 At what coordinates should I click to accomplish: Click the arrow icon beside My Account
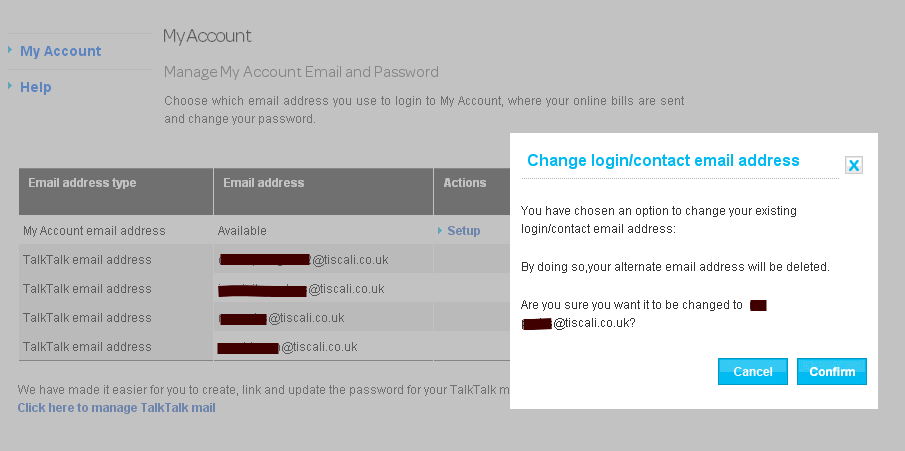[x=10, y=50]
